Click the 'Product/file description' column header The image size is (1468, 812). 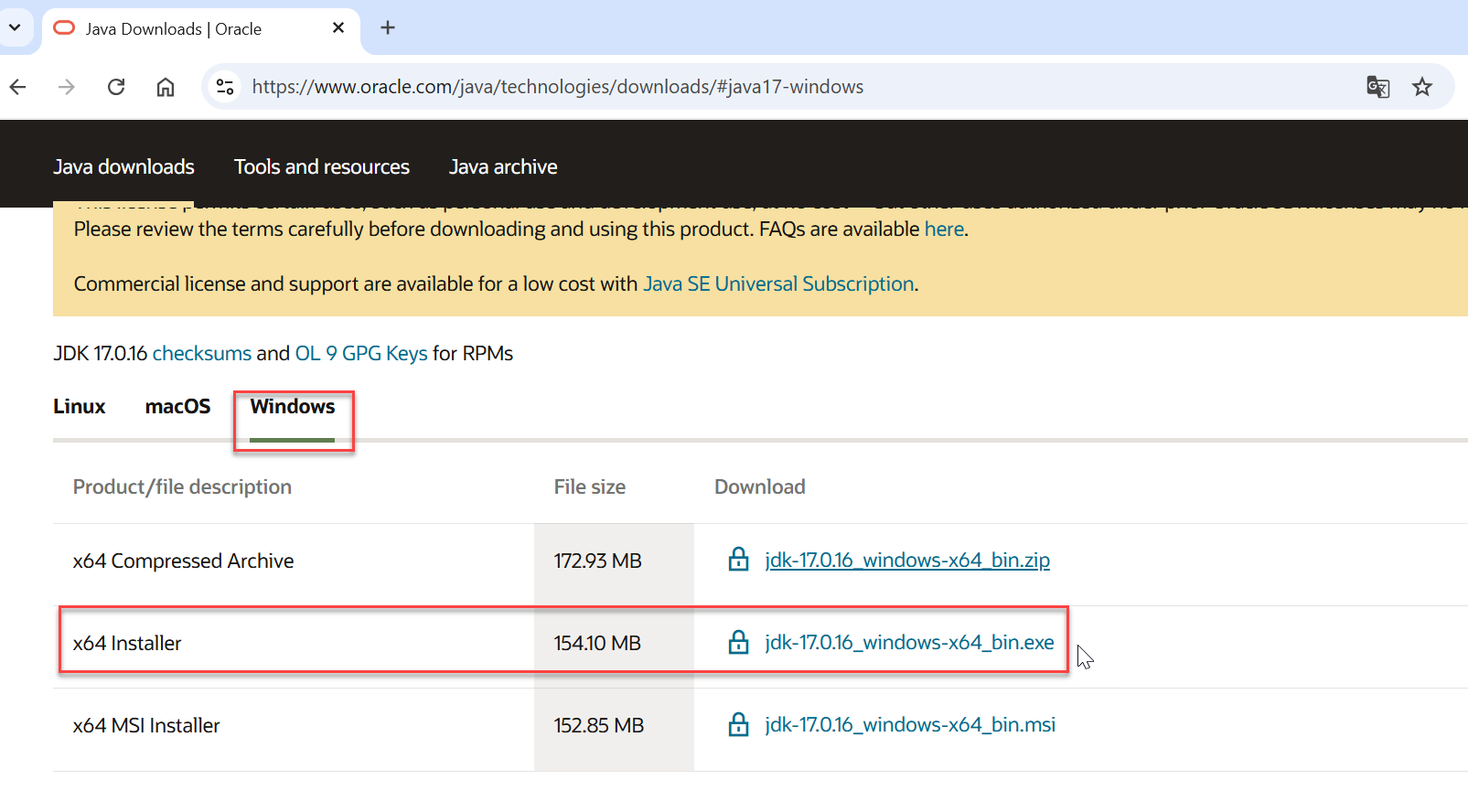click(182, 486)
